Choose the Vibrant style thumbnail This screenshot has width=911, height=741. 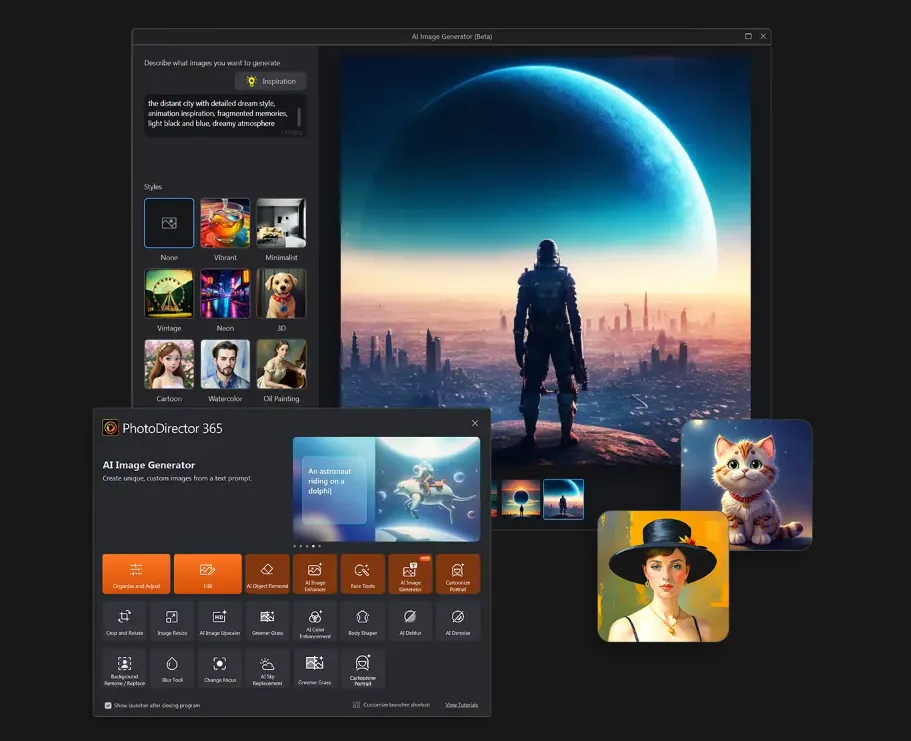coord(225,223)
